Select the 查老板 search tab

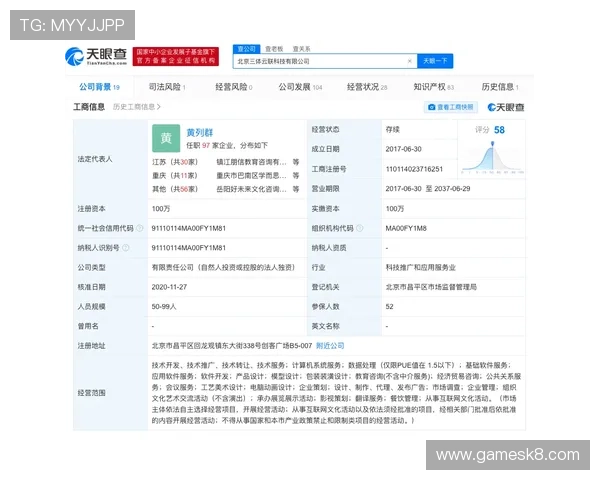pos(274,49)
